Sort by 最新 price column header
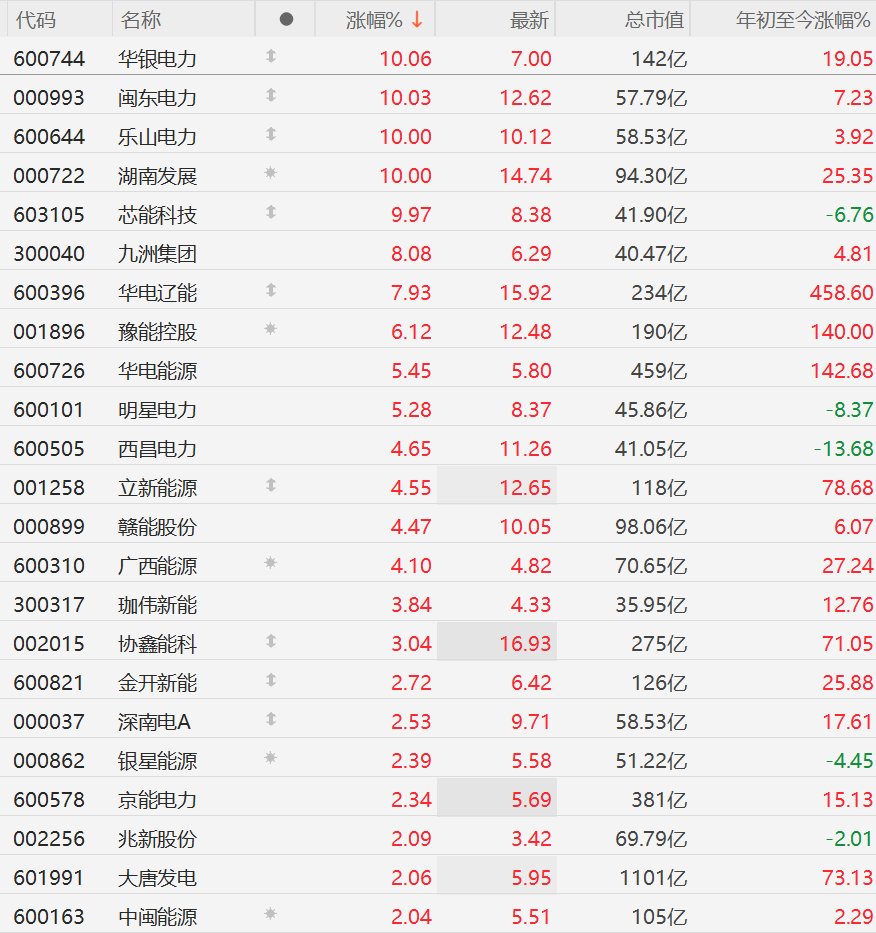This screenshot has width=876, height=933. pos(530,20)
